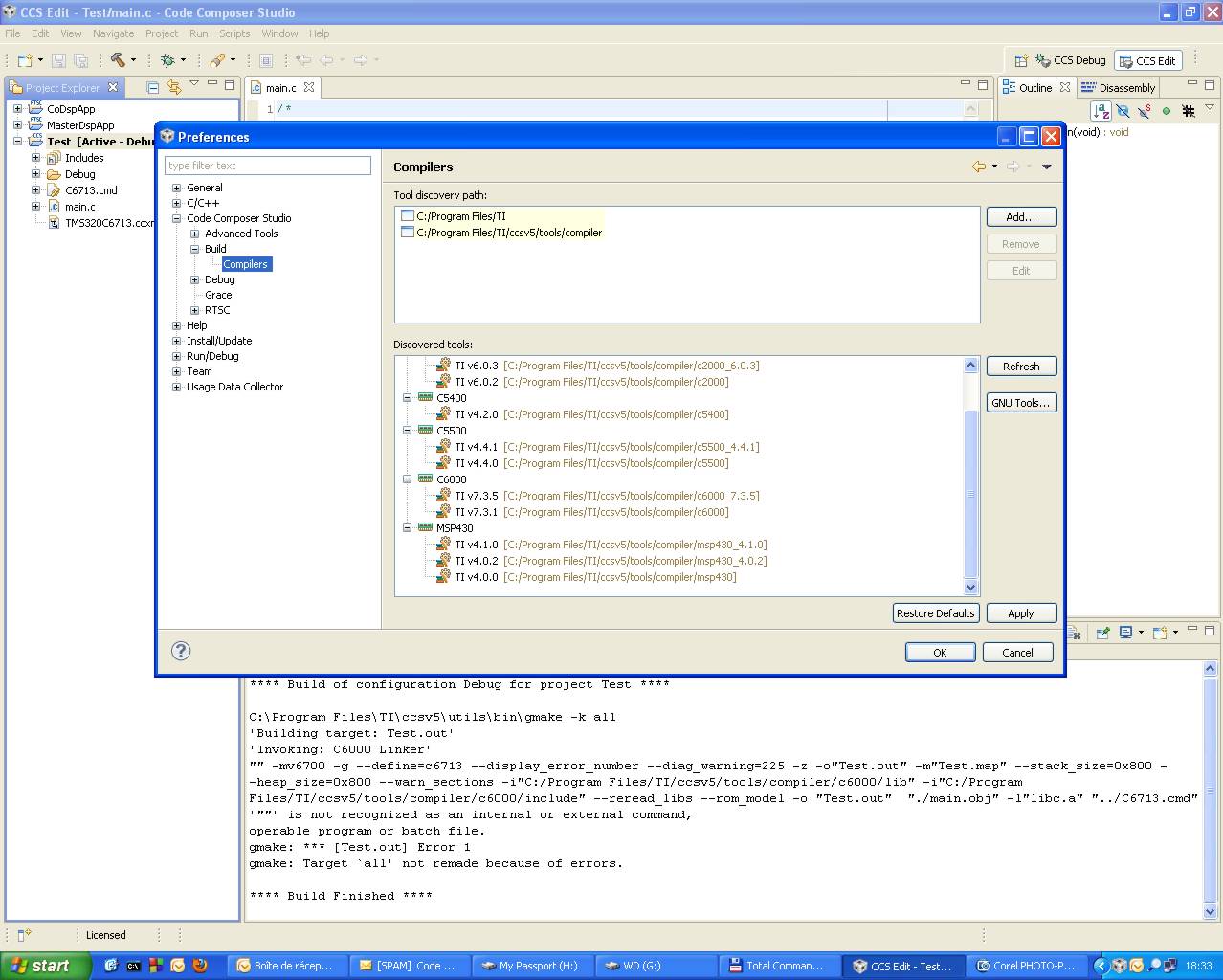Expand General in the preferences tree
This screenshot has width=1223, height=980.
tap(176, 188)
